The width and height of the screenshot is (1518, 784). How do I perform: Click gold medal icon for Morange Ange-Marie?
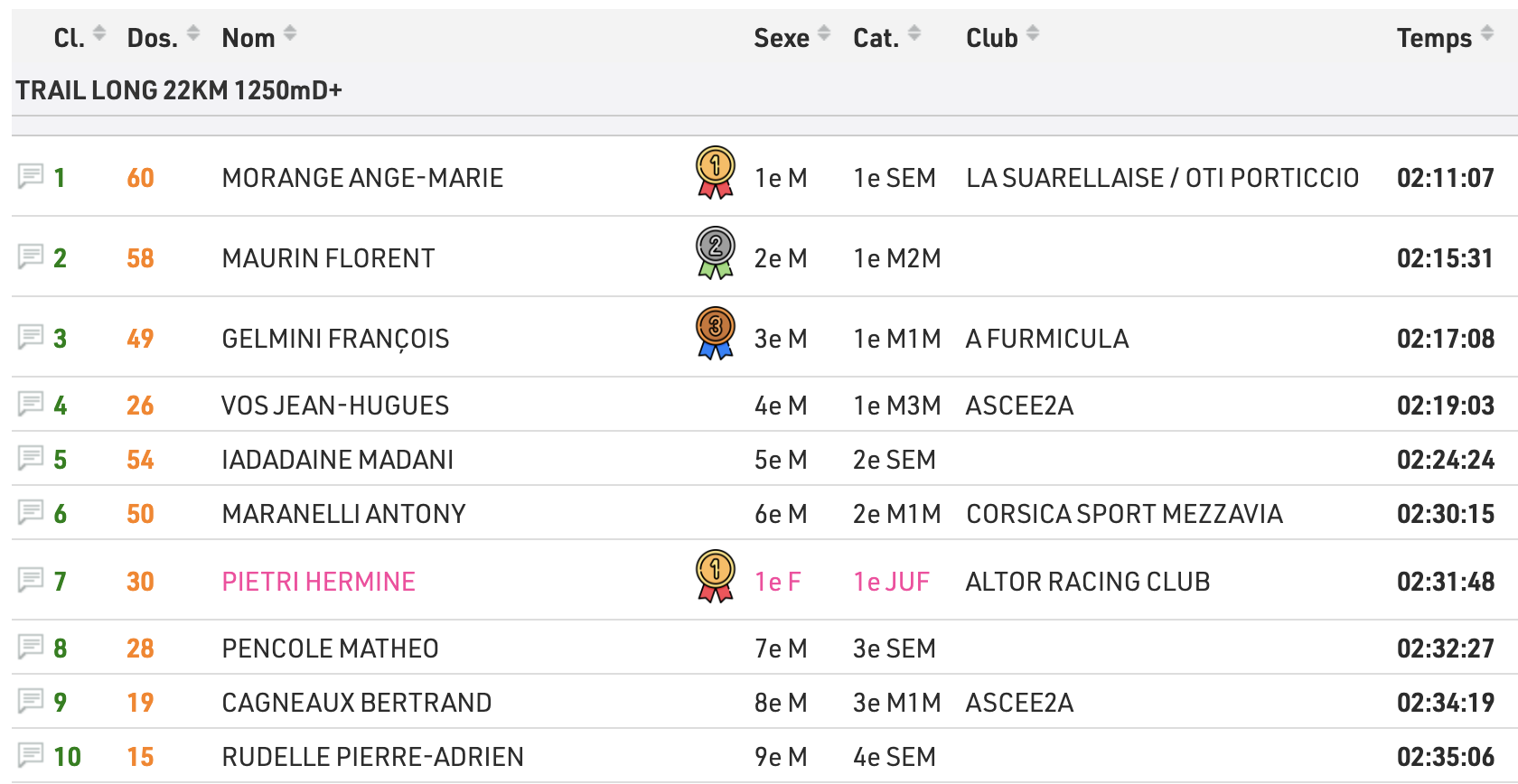[715, 172]
